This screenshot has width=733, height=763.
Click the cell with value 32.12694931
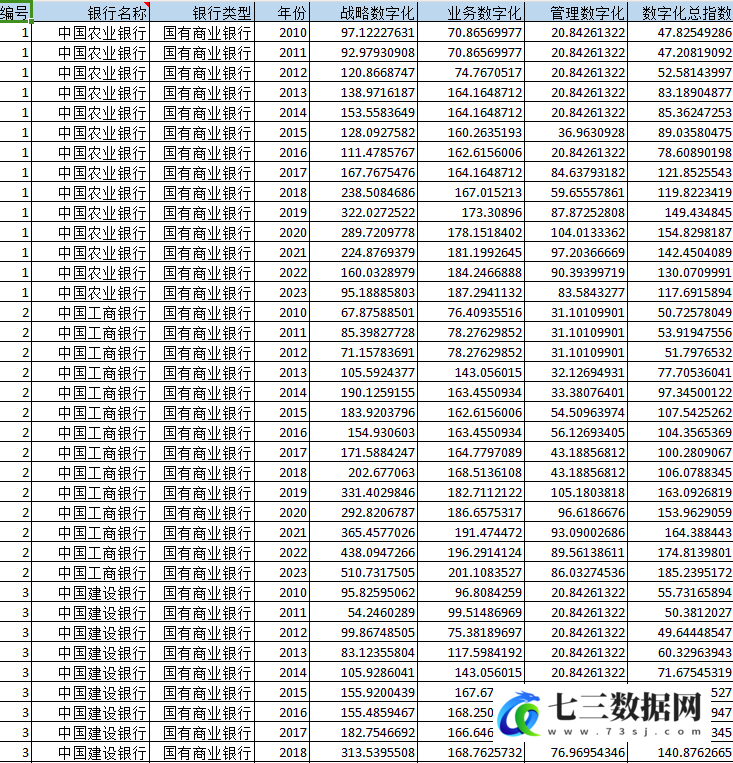(576, 372)
